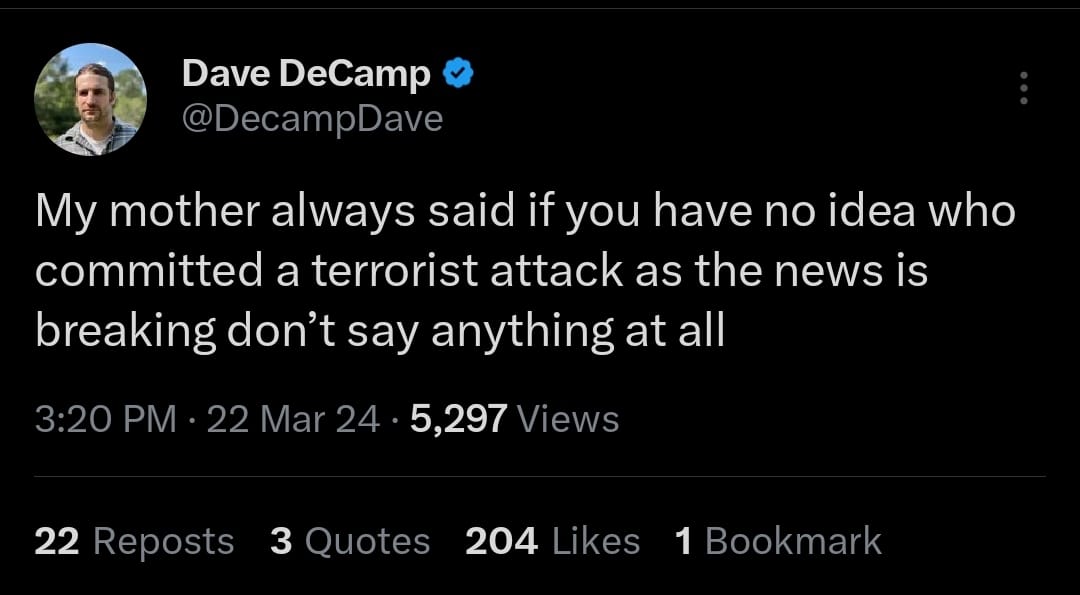Image resolution: width=1080 pixels, height=595 pixels.
Task: Click the bold 5,297 view count number
Action: [458, 419]
